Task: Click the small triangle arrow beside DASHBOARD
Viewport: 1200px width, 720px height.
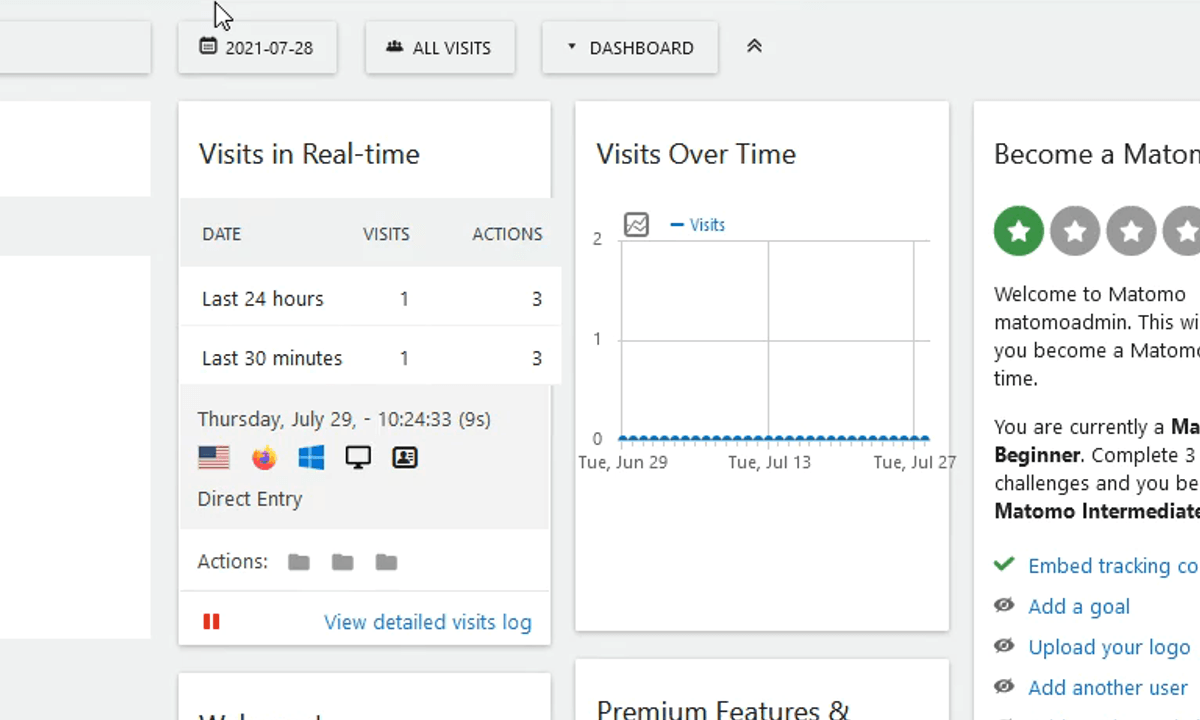Action: click(572, 46)
